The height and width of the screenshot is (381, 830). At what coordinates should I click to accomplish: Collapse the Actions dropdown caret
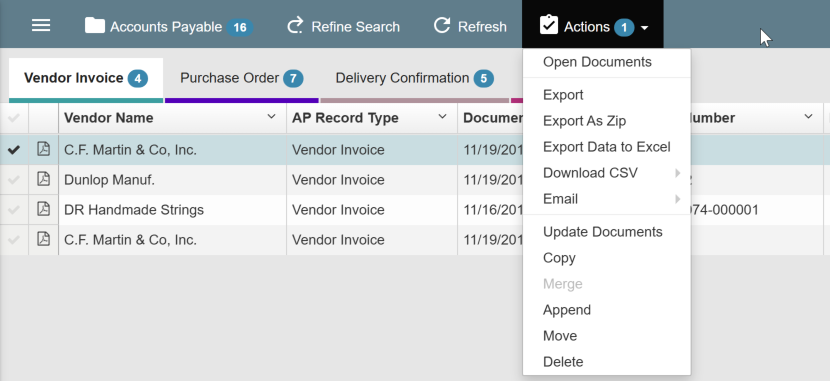(644, 28)
